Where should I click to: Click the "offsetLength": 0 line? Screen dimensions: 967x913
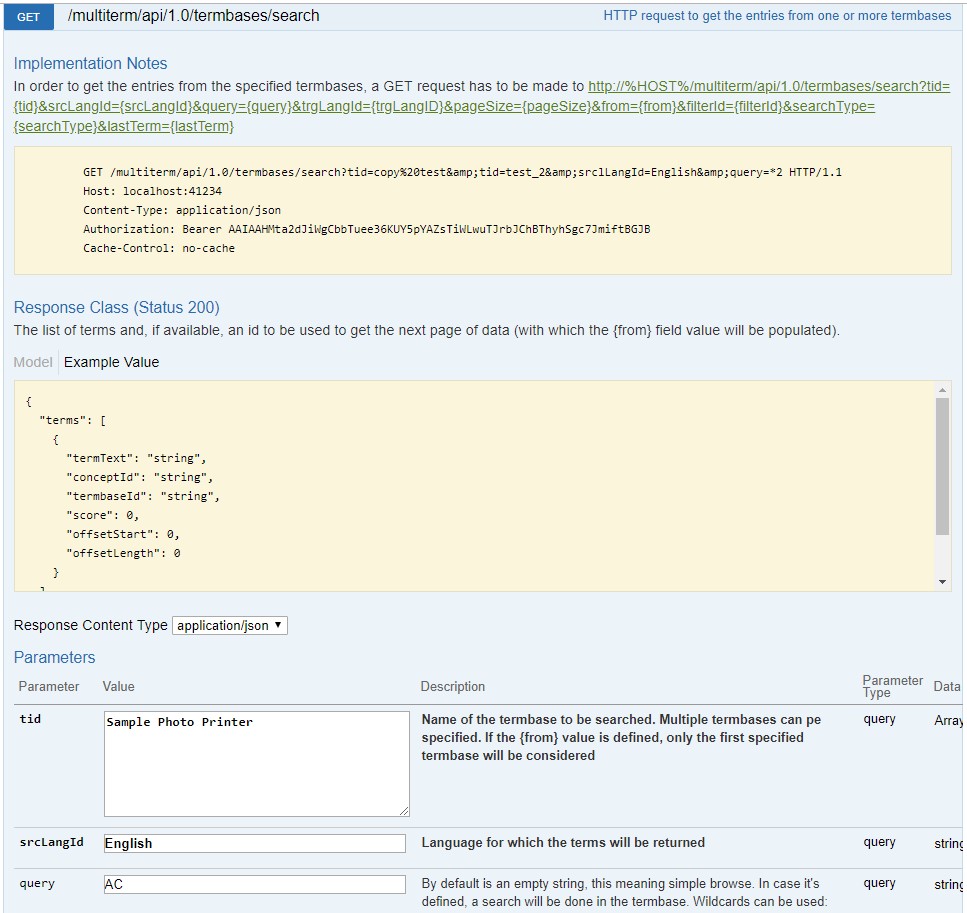pos(123,553)
